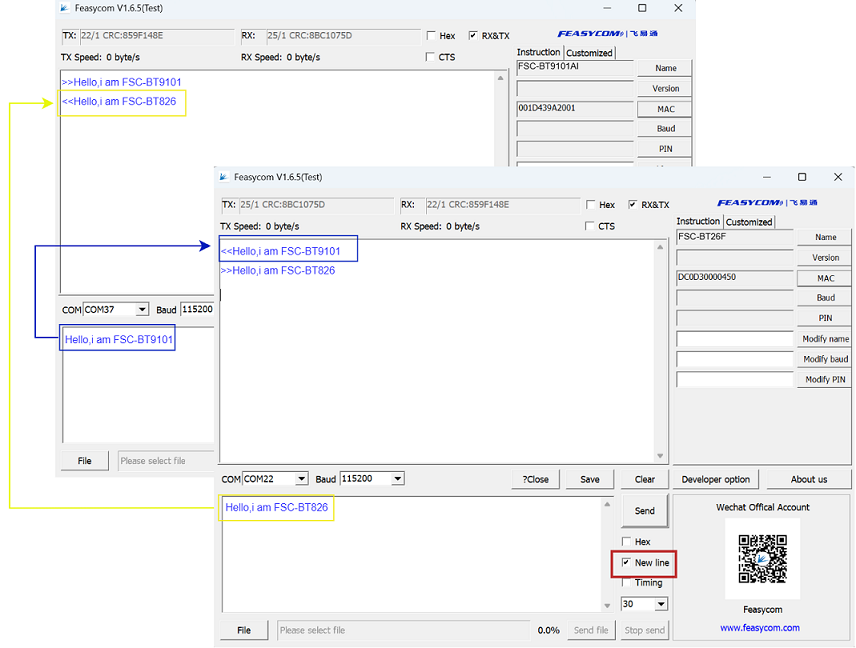Viewport: 856px width, 648px height.
Task: Enable the Timing checkbox
Action: tap(627, 583)
